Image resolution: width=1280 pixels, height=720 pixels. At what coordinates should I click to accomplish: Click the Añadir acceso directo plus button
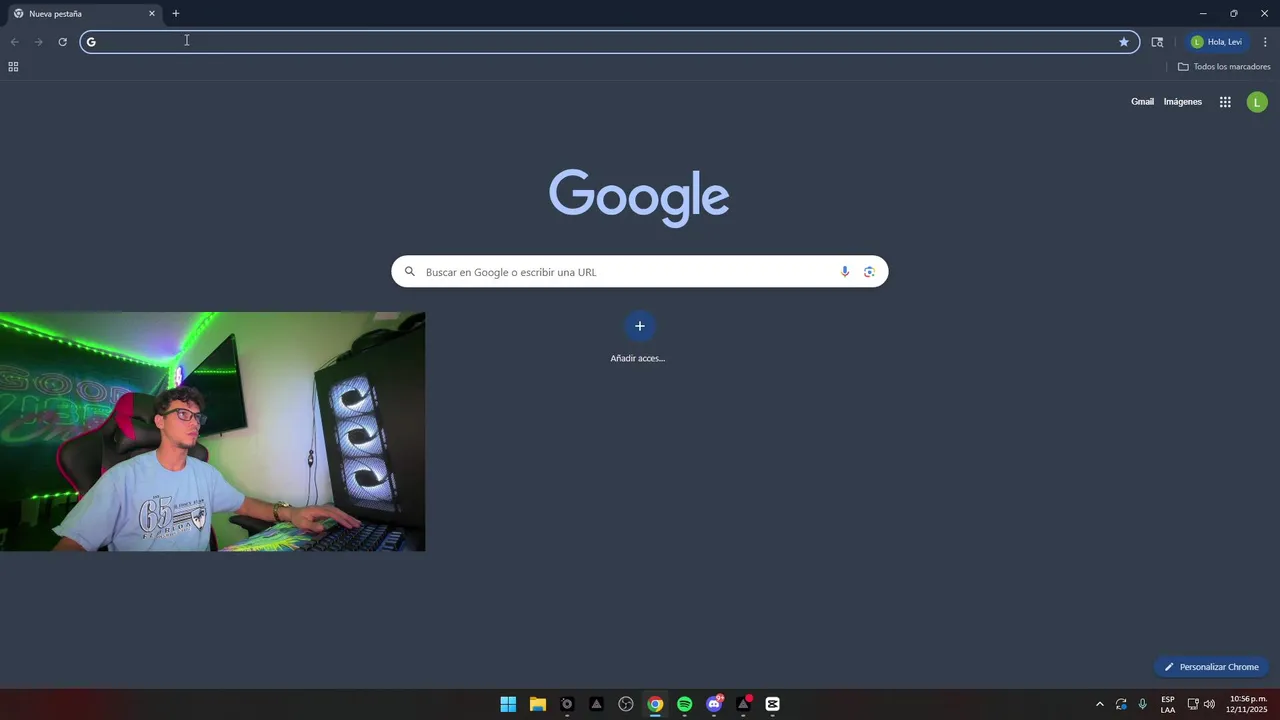click(x=640, y=326)
